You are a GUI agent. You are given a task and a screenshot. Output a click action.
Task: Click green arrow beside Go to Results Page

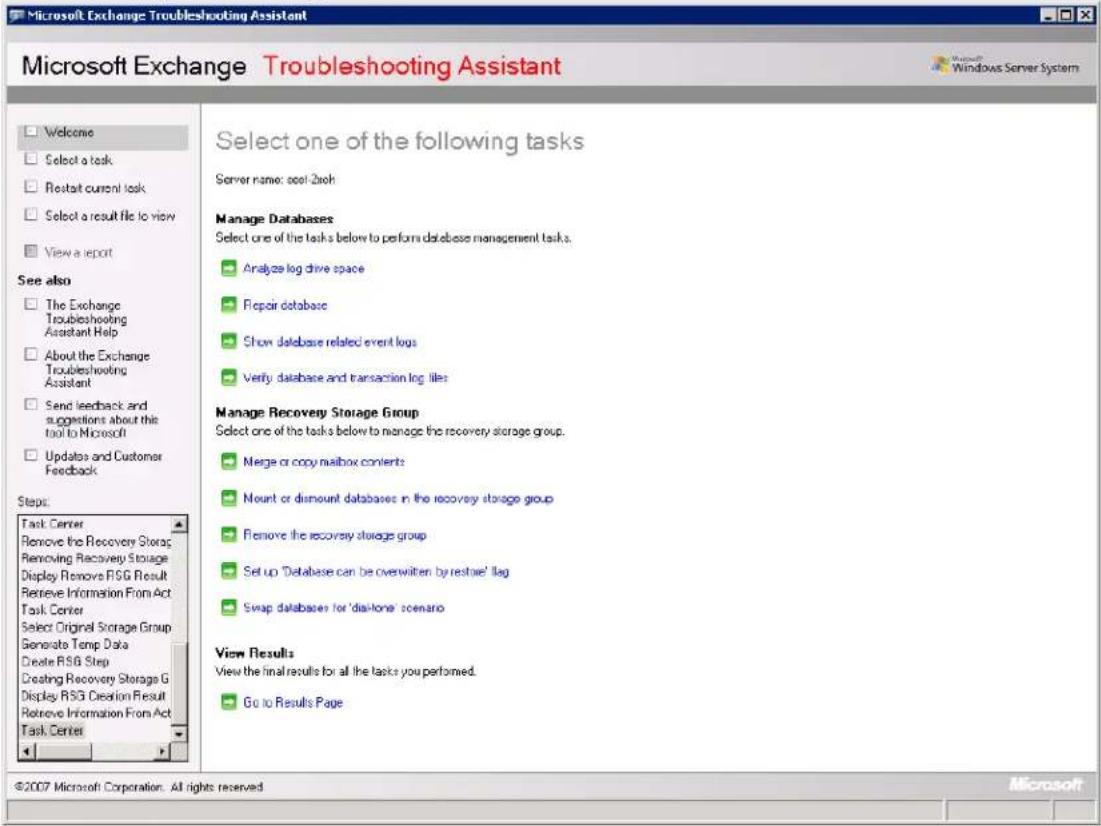pos(229,702)
